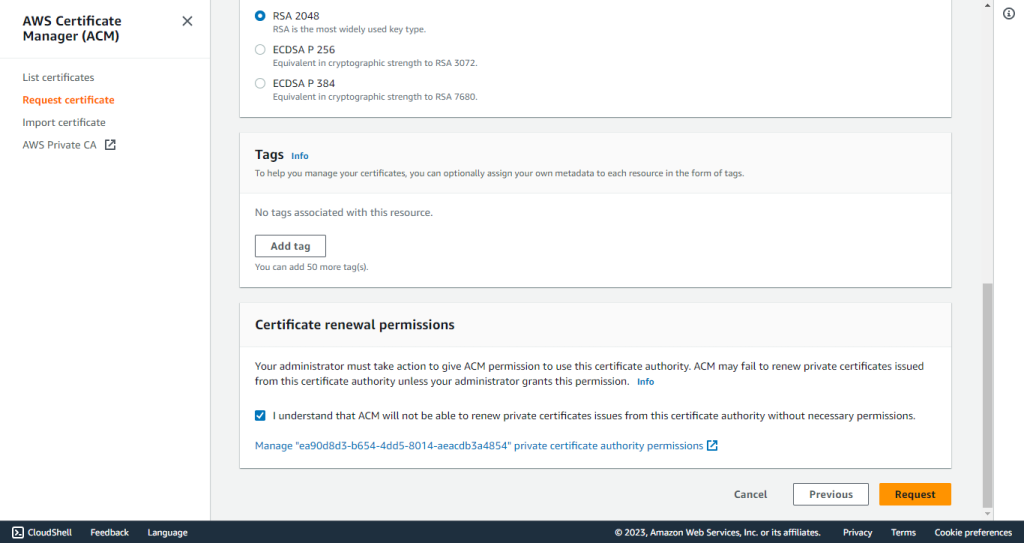Close the ACM navigation panel

click(187, 22)
